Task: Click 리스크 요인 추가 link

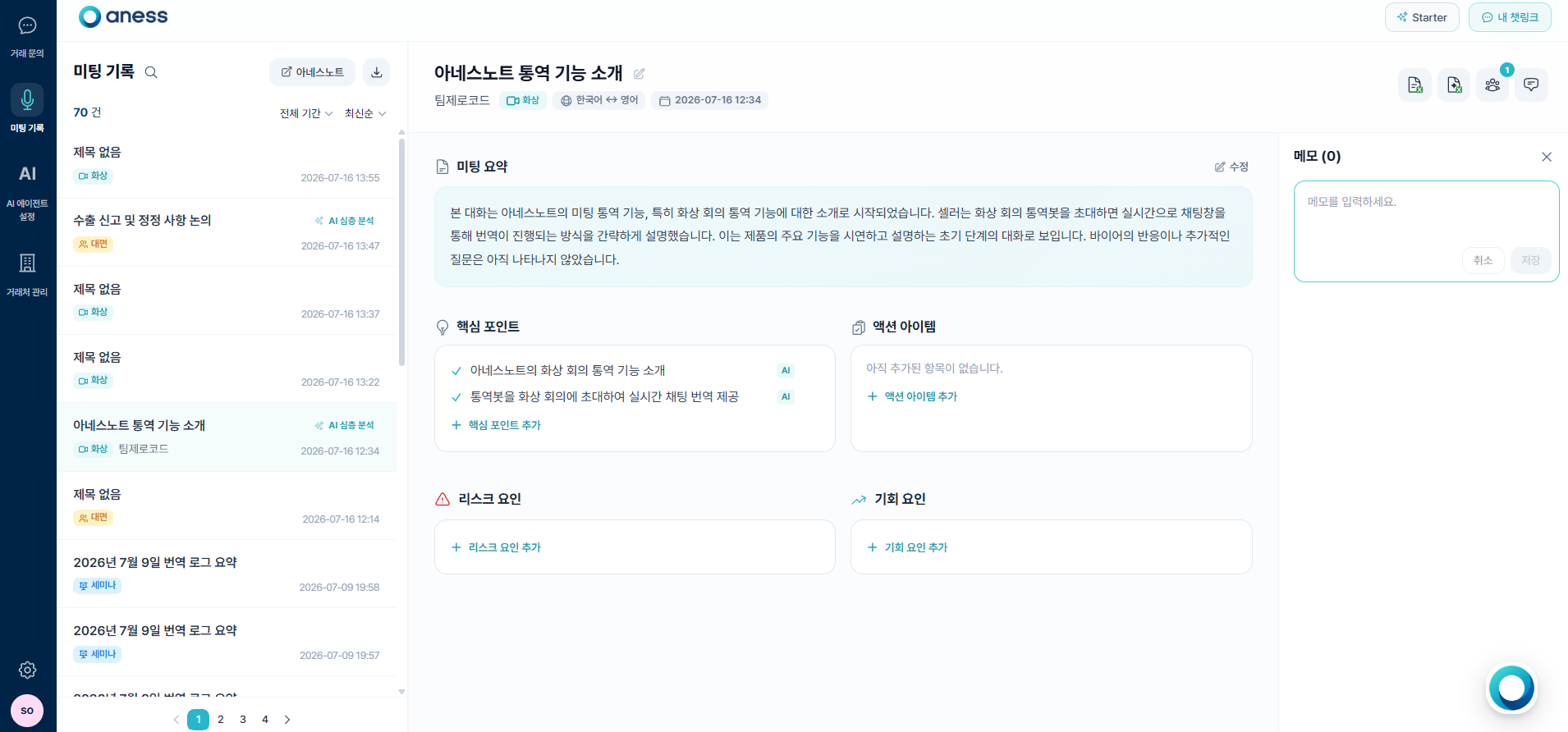Action: click(496, 547)
